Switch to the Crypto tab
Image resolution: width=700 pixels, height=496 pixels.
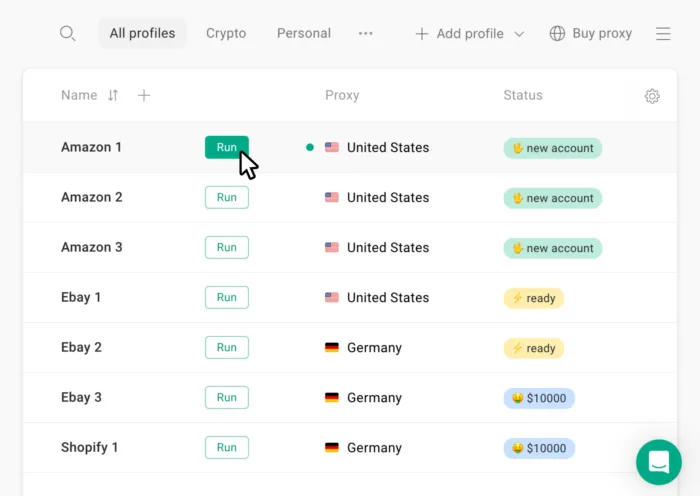(226, 33)
